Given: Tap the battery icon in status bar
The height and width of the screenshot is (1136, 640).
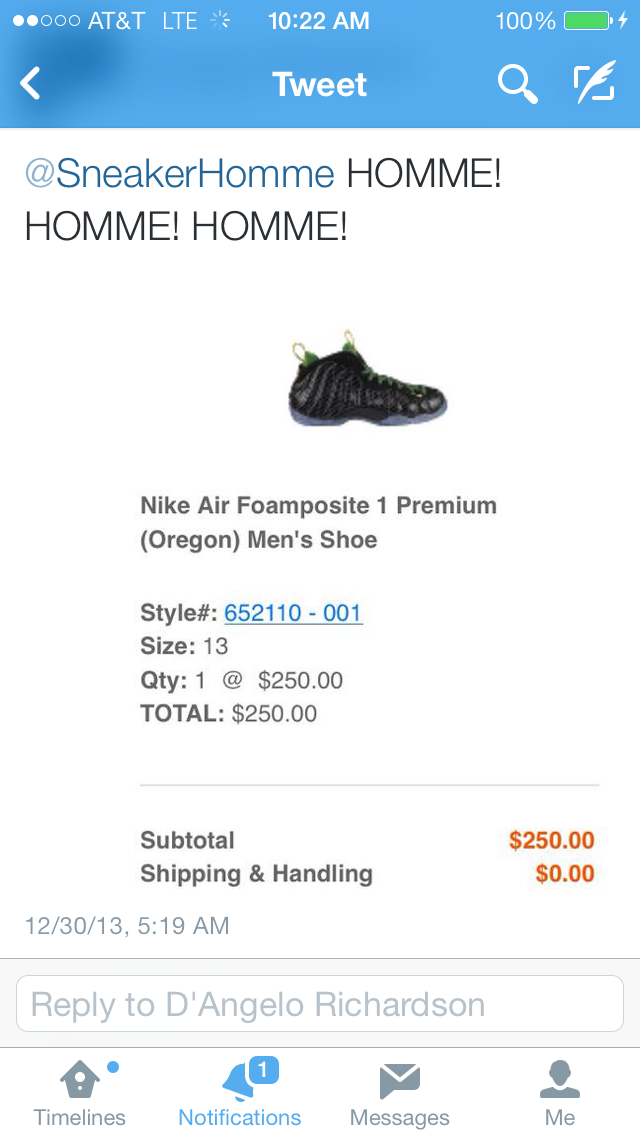Looking at the screenshot, I should [589, 21].
